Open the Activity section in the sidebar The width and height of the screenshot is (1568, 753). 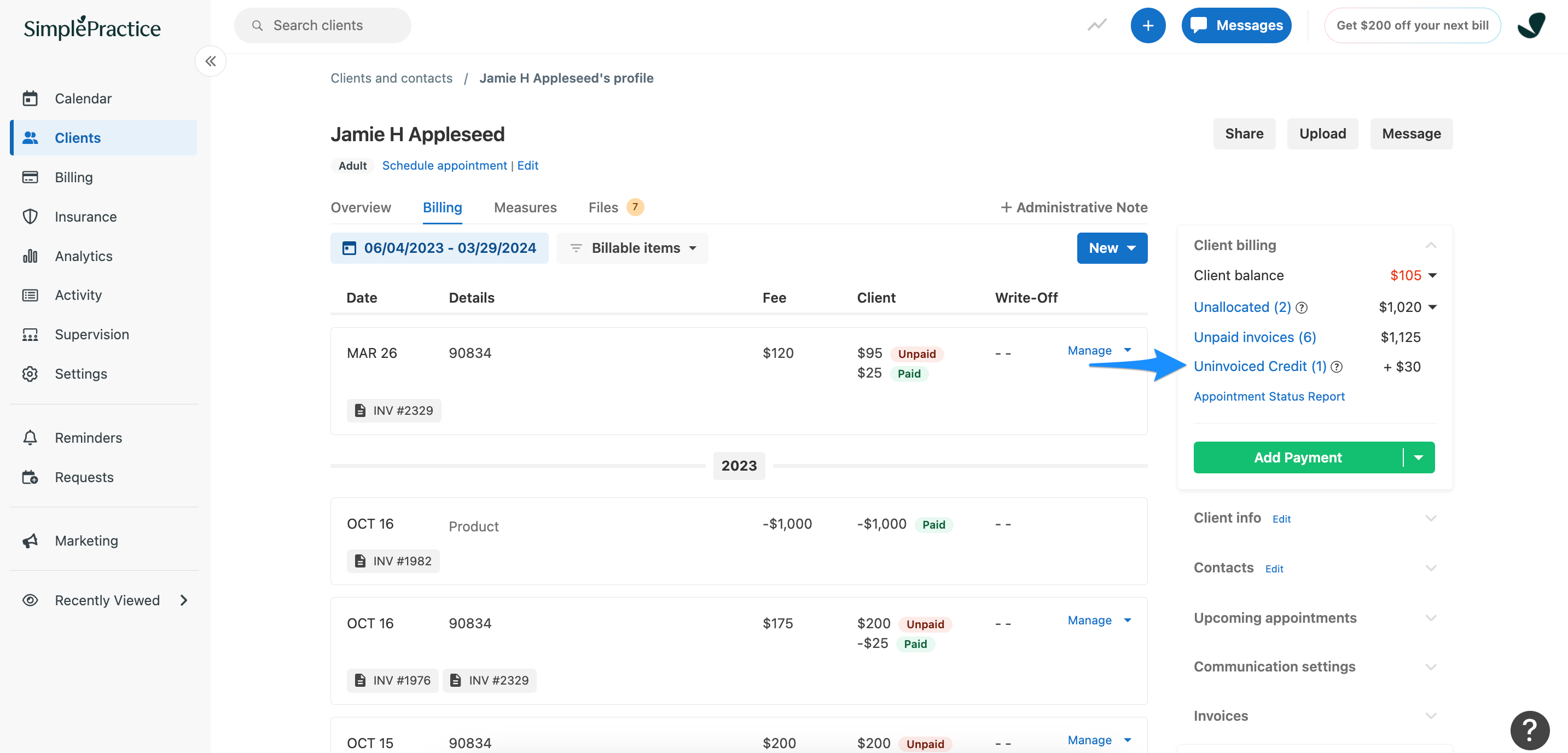pos(79,294)
